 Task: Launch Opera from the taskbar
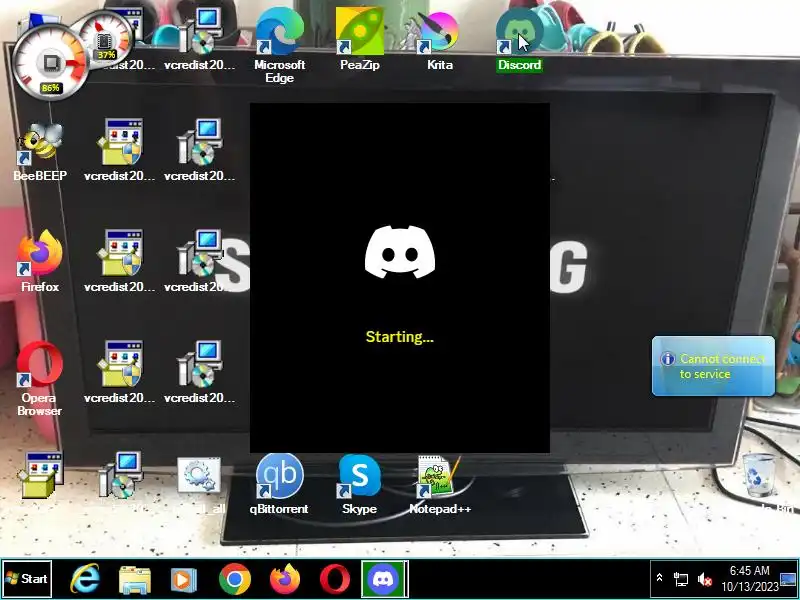[x=335, y=579]
